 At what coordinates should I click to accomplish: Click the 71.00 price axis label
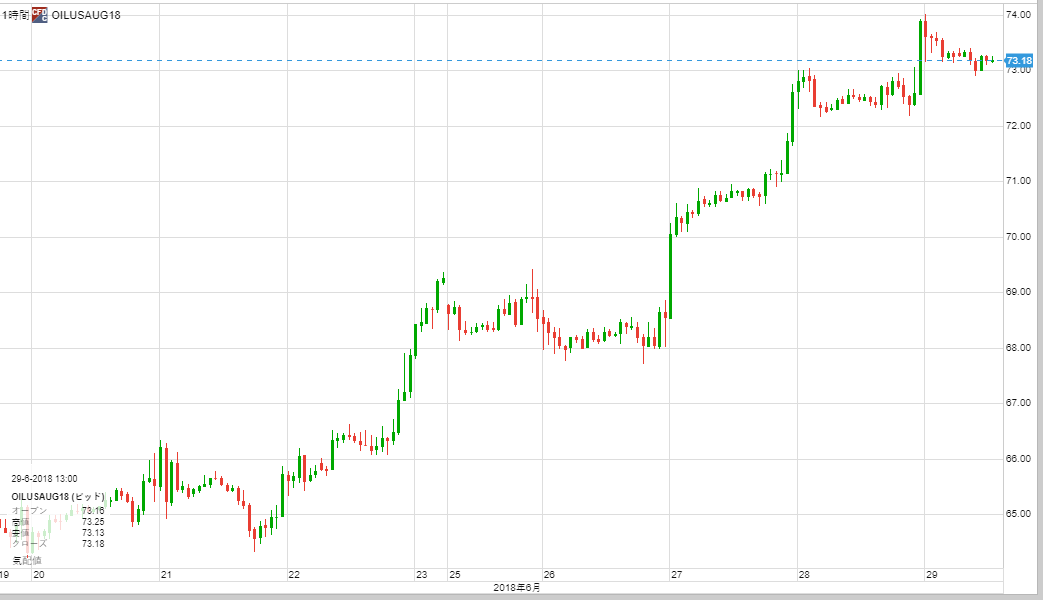[x=1018, y=181]
